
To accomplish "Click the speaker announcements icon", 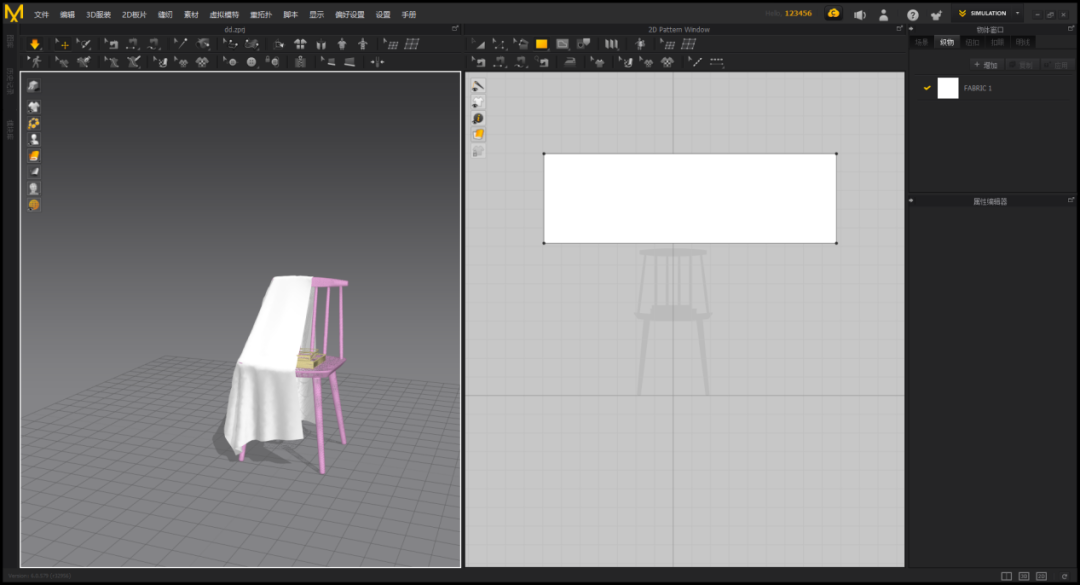I will [x=859, y=15].
